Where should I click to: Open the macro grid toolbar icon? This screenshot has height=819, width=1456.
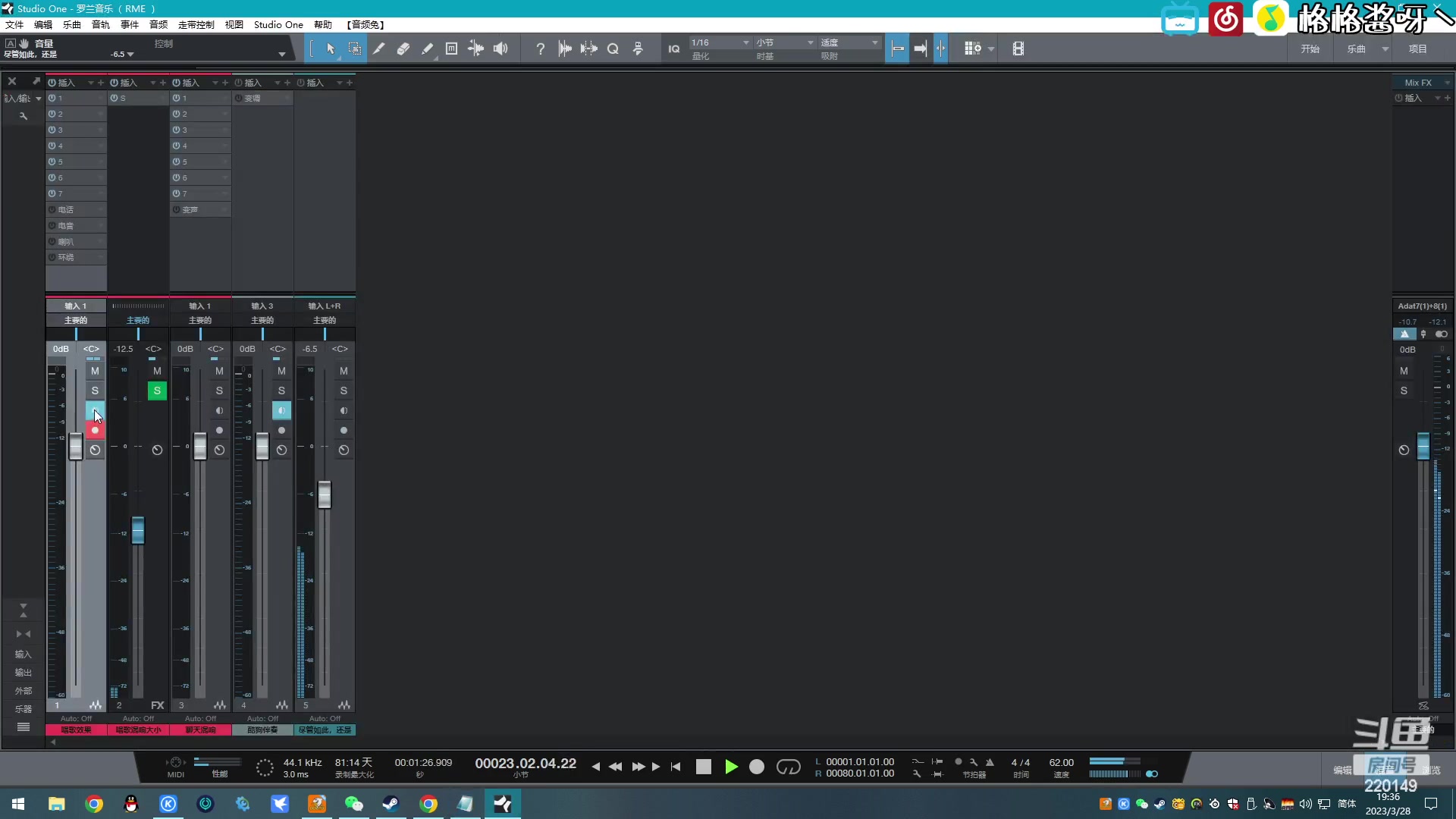click(x=972, y=49)
